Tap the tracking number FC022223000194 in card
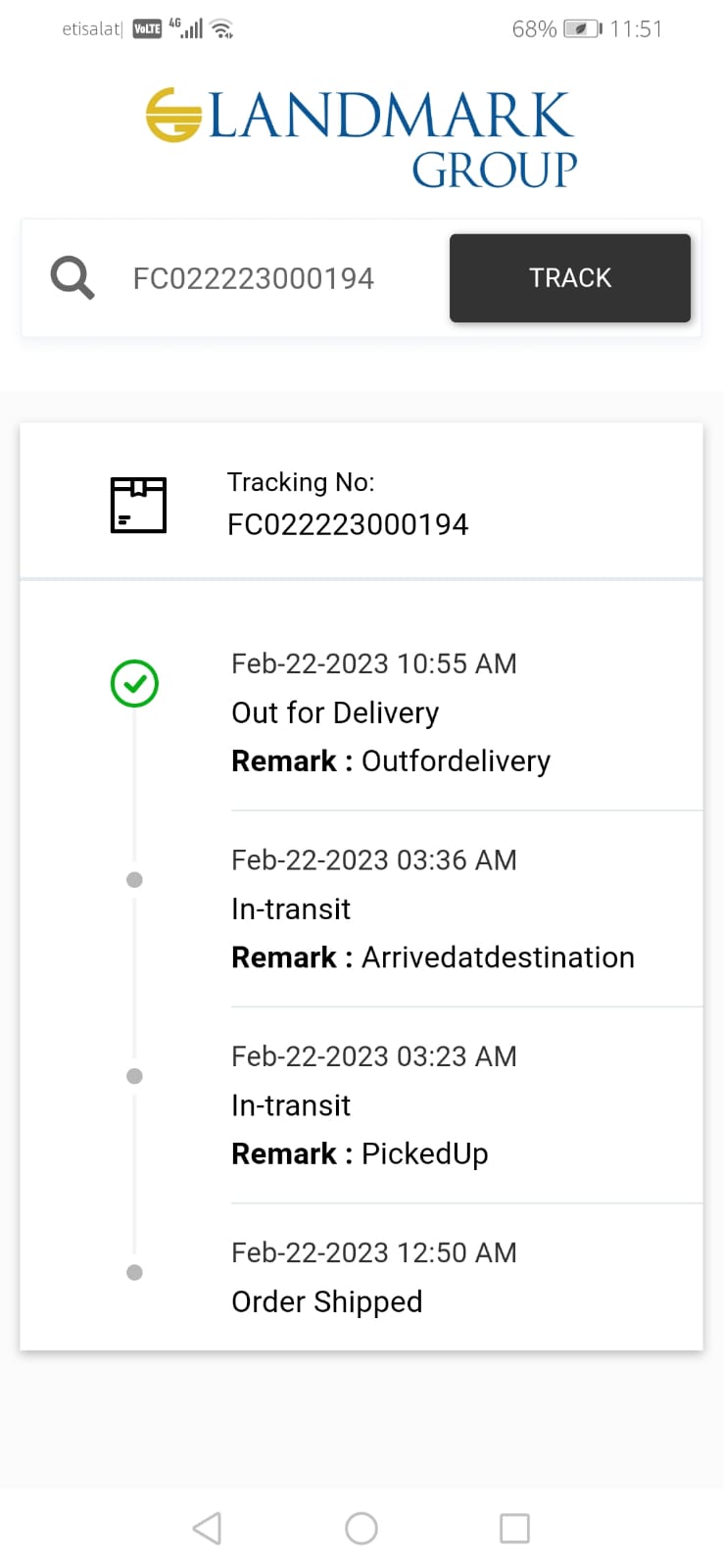This screenshot has height=1568, width=723. pos(348,525)
